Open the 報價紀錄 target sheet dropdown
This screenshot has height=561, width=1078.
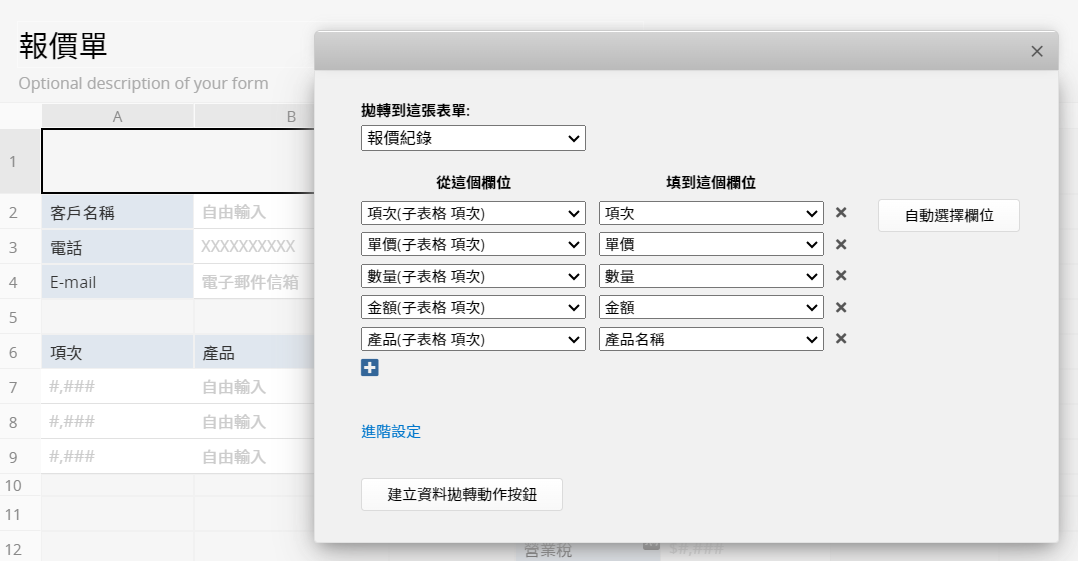pyautogui.click(x=473, y=138)
